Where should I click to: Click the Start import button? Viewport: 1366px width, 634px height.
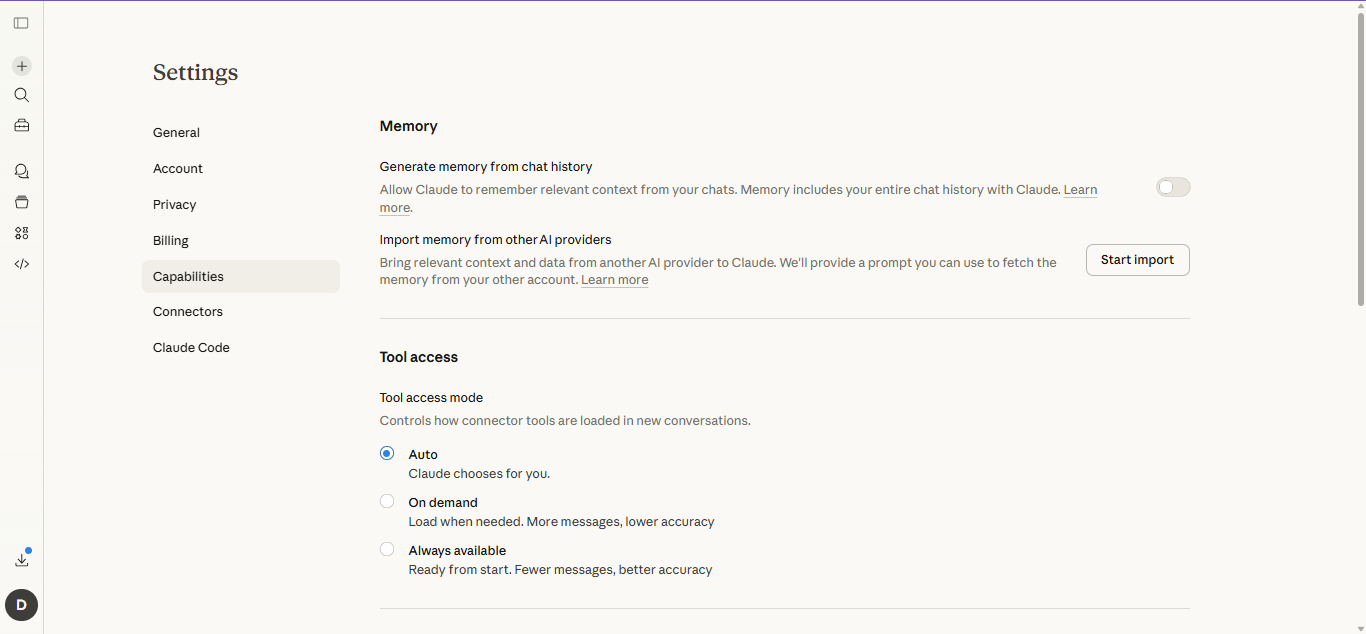tap(1138, 260)
